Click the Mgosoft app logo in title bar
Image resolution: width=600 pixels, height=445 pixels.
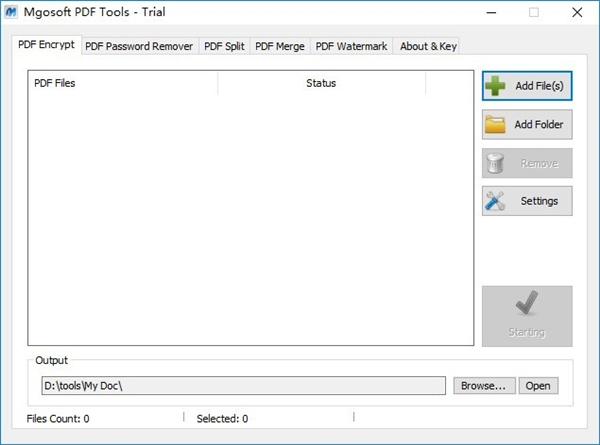click(11, 12)
